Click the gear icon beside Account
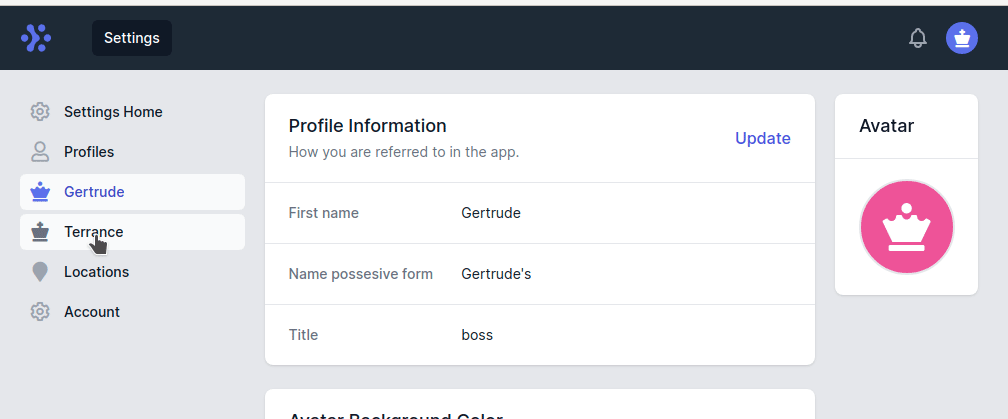 point(40,312)
